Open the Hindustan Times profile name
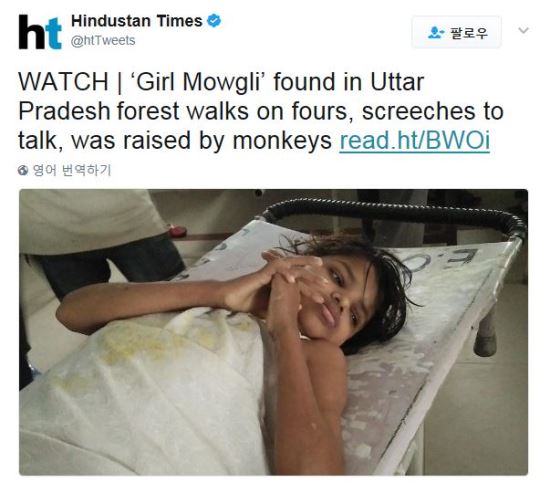The height and width of the screenshot is (481, 550). point(137,21)
